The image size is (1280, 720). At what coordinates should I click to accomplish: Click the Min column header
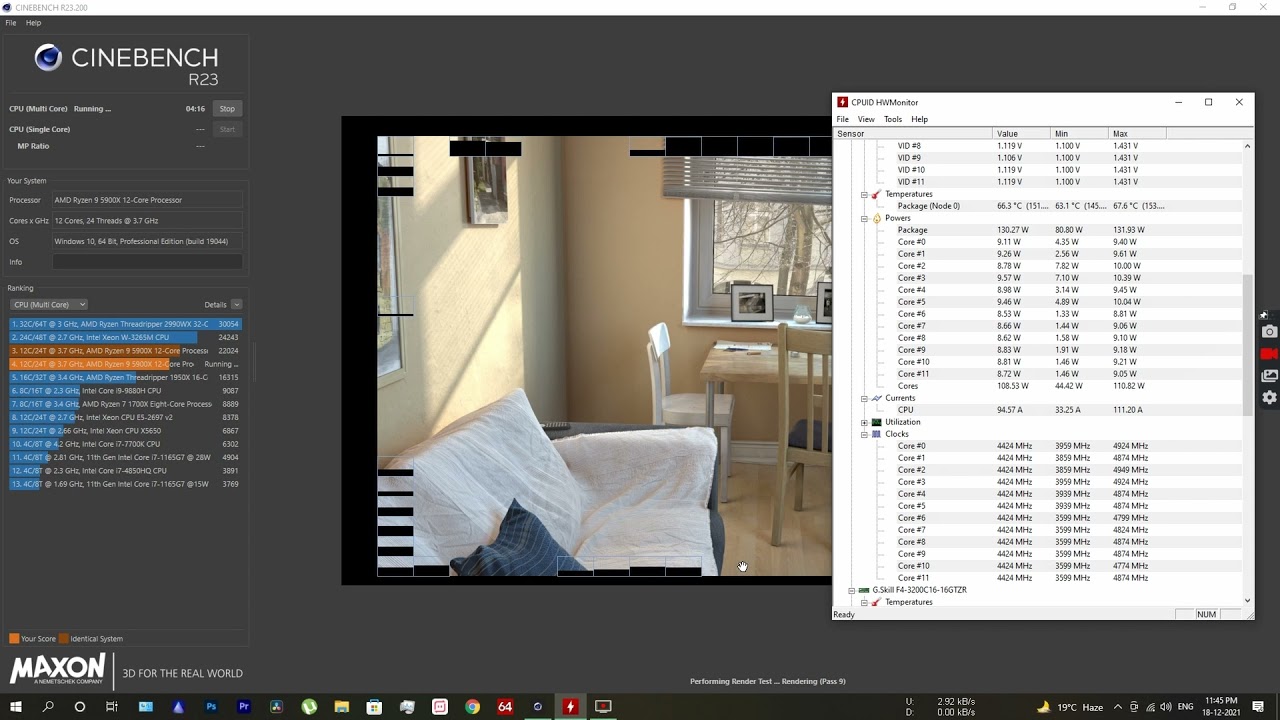(1079, 134)
